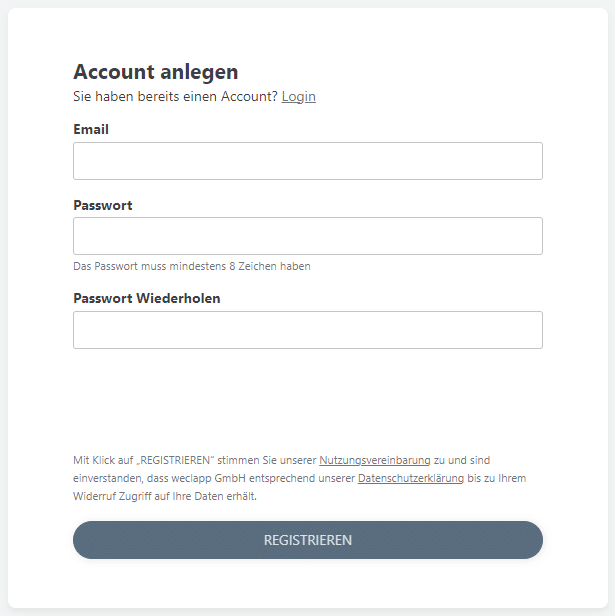
Task: Click the dark rounded register button
Action: [308, 540]
